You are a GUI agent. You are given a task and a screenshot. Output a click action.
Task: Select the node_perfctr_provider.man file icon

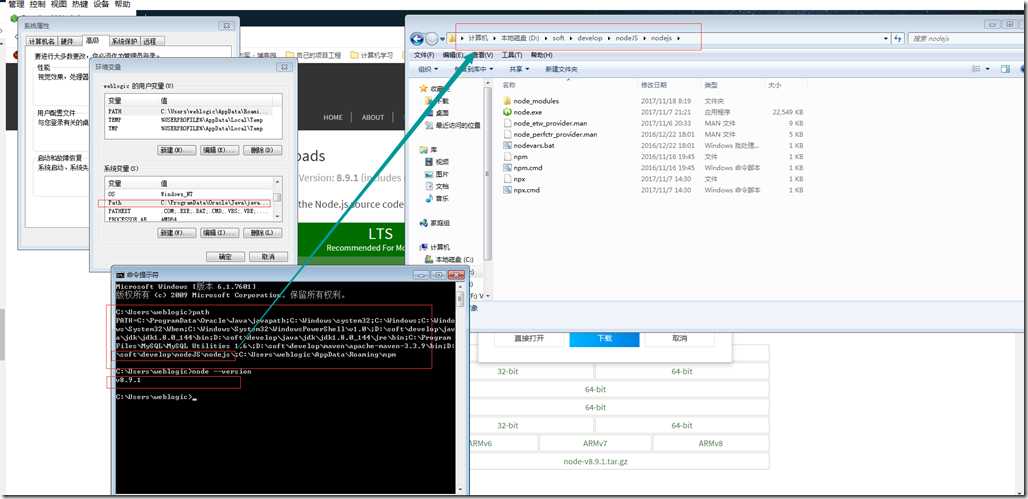507,134
